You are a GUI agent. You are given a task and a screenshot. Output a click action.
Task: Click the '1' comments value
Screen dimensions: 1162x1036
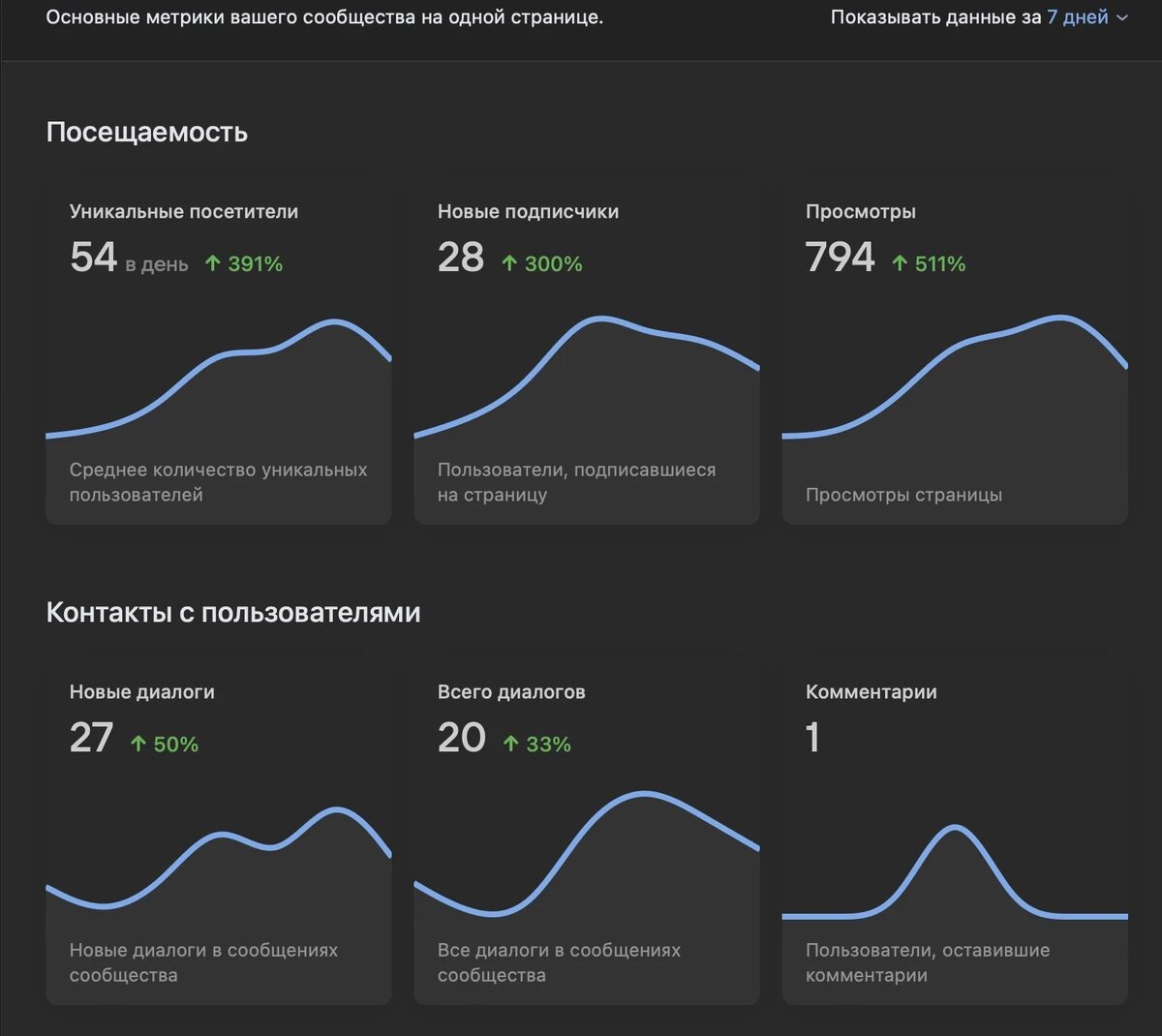(x=812, y=738)
